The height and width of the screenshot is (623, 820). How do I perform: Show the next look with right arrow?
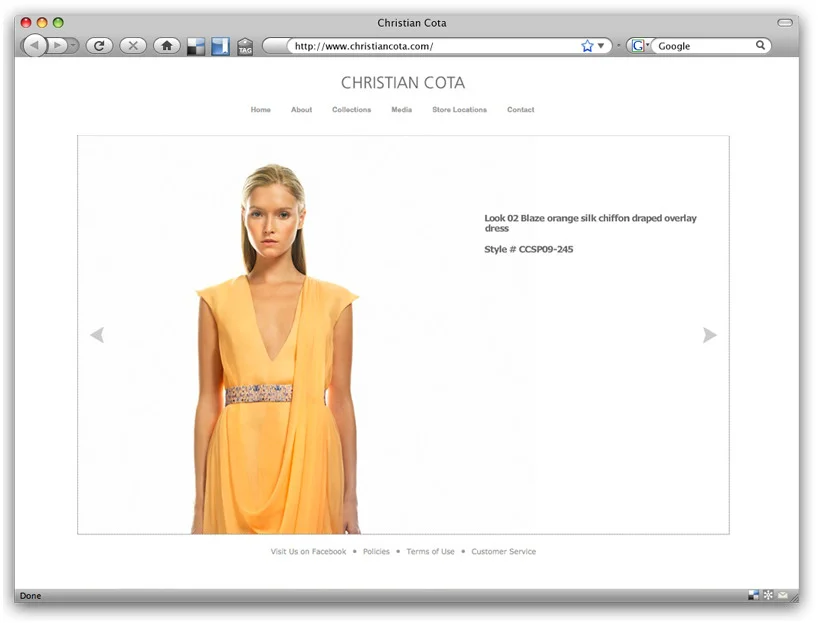point(709,335)
